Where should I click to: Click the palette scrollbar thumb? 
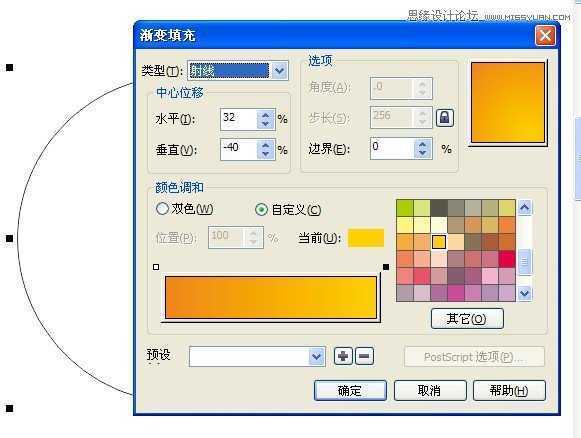524,262
